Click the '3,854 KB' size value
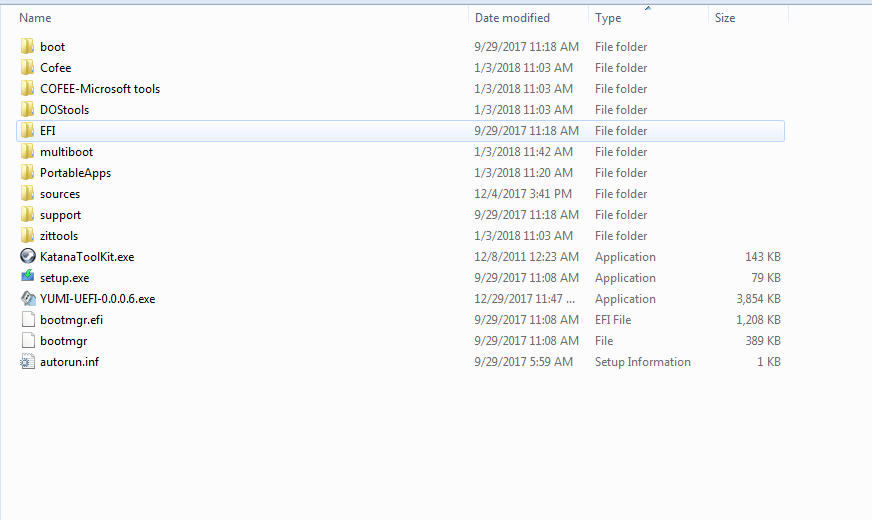 (x=759, y=299)
